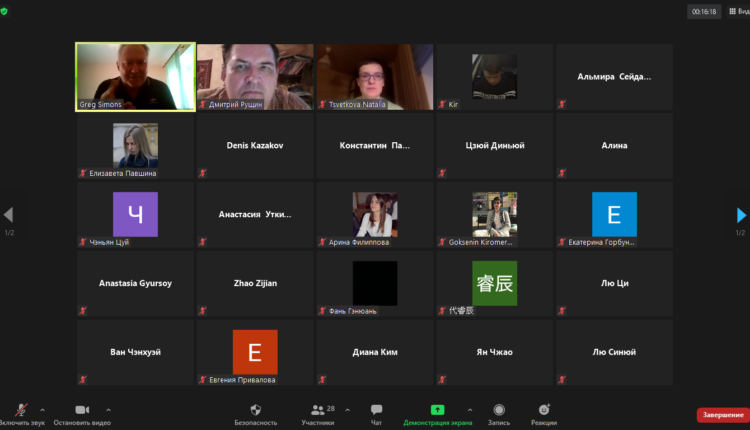This screenshot has width=750, height=430.
Task: Click muted mic icon on Лю Ци tile
Action: point(562,311)
